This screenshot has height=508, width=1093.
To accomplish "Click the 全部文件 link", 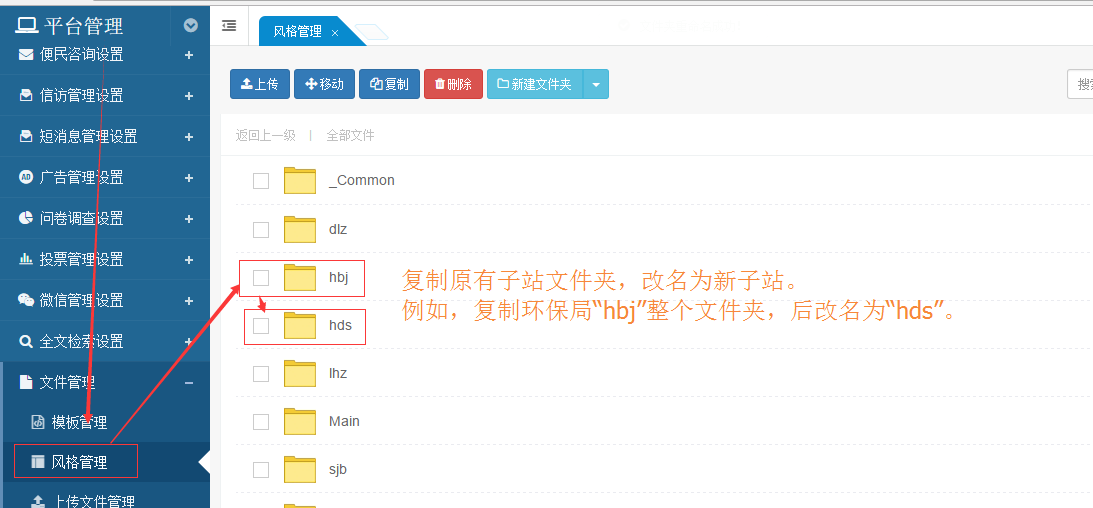I will tap(351, 136).
